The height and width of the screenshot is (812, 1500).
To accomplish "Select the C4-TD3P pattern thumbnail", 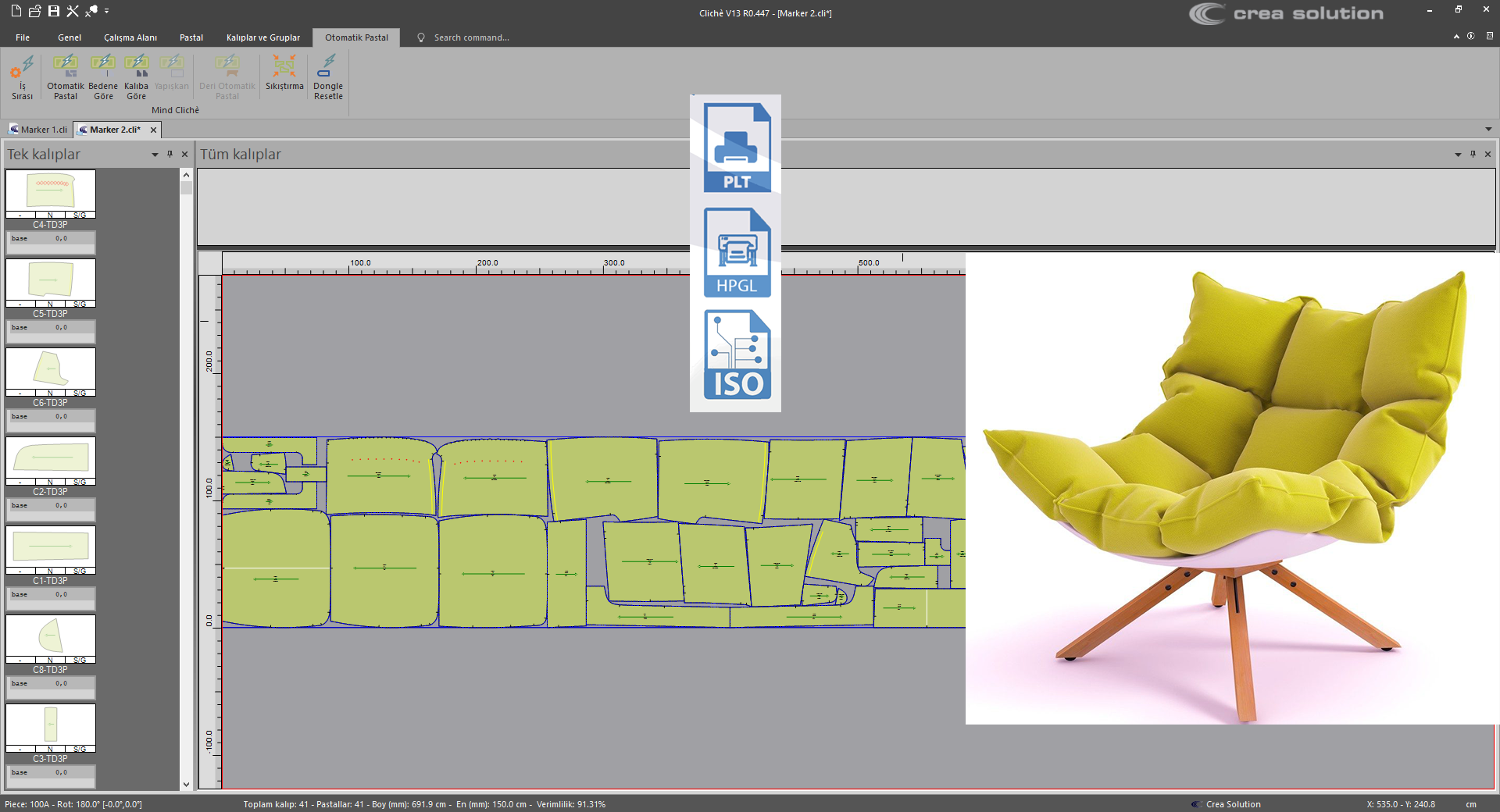I will click(x=51, y=191).
